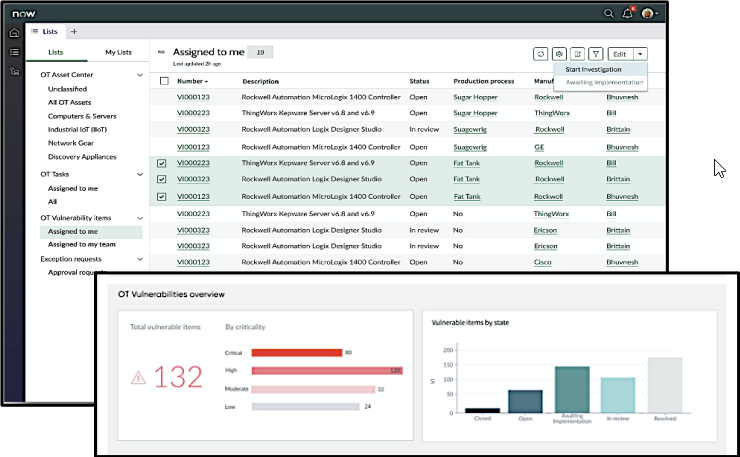
Task: Click the Low gray bar
Action: pyautogui.click(x=305, y=407)
